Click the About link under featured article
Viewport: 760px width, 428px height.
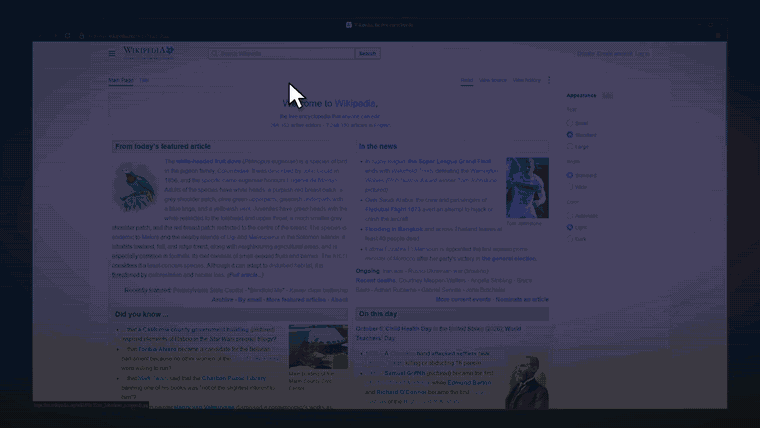339,300
